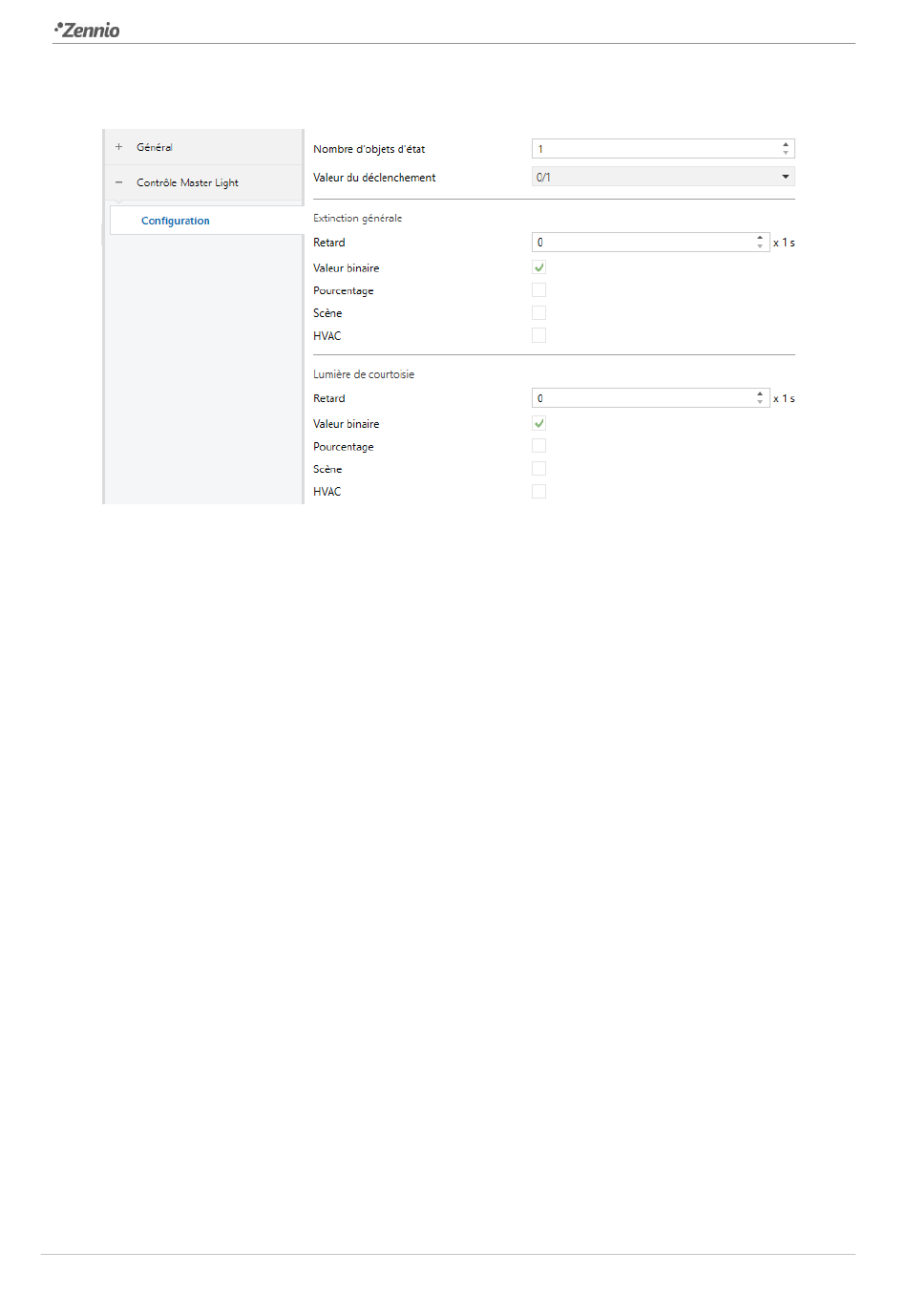Collapse the Contrôle Master Light section

[x=119, y=182]
